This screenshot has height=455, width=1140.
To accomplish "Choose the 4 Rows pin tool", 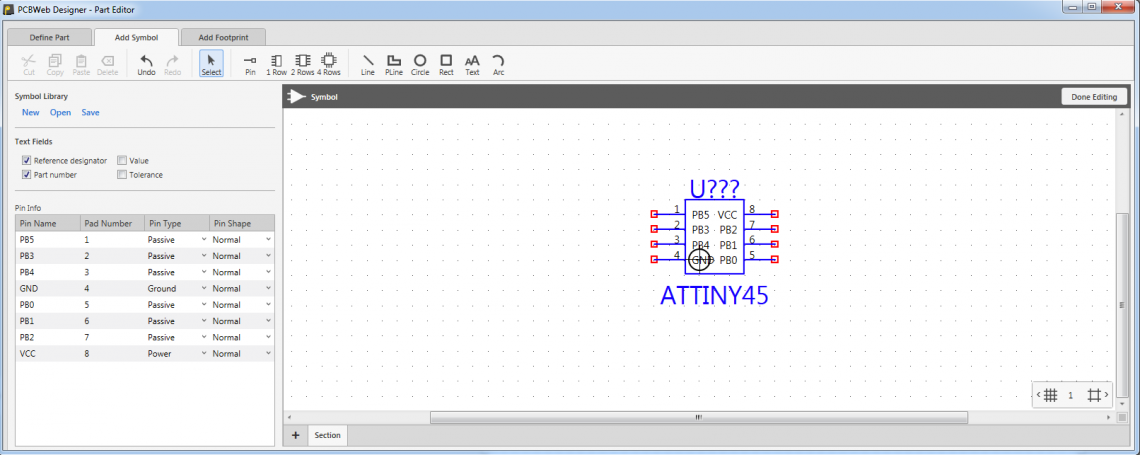I will tap(329, 64).
